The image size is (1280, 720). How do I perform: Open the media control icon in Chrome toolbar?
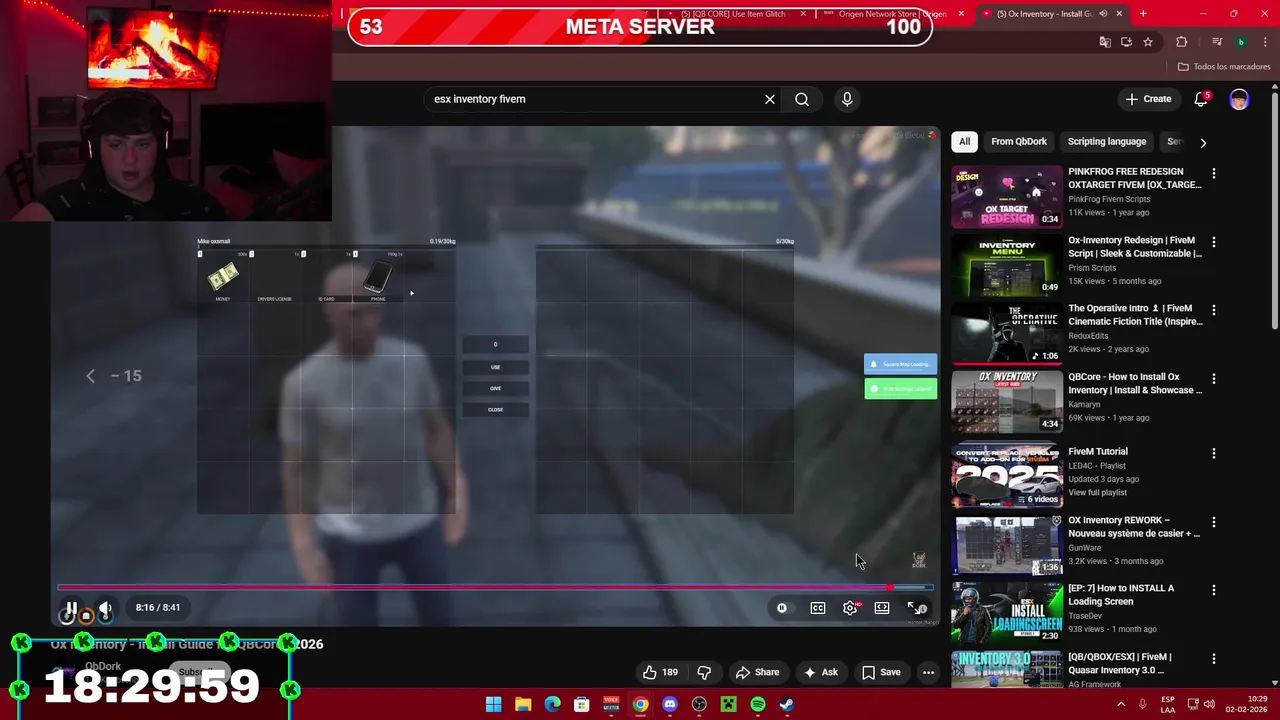1216,42
